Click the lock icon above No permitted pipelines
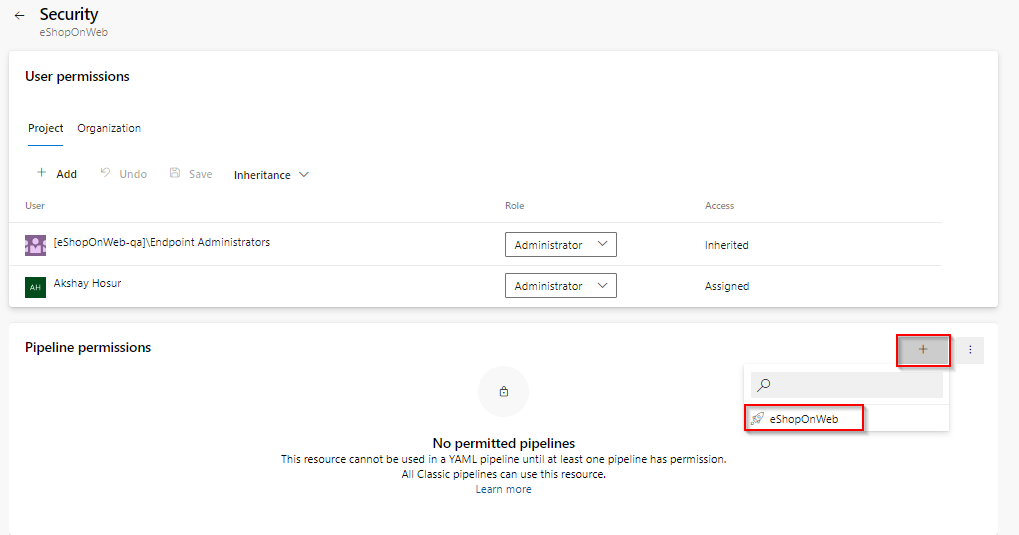The image size is (1019, 535). click(x=504, y=391)
